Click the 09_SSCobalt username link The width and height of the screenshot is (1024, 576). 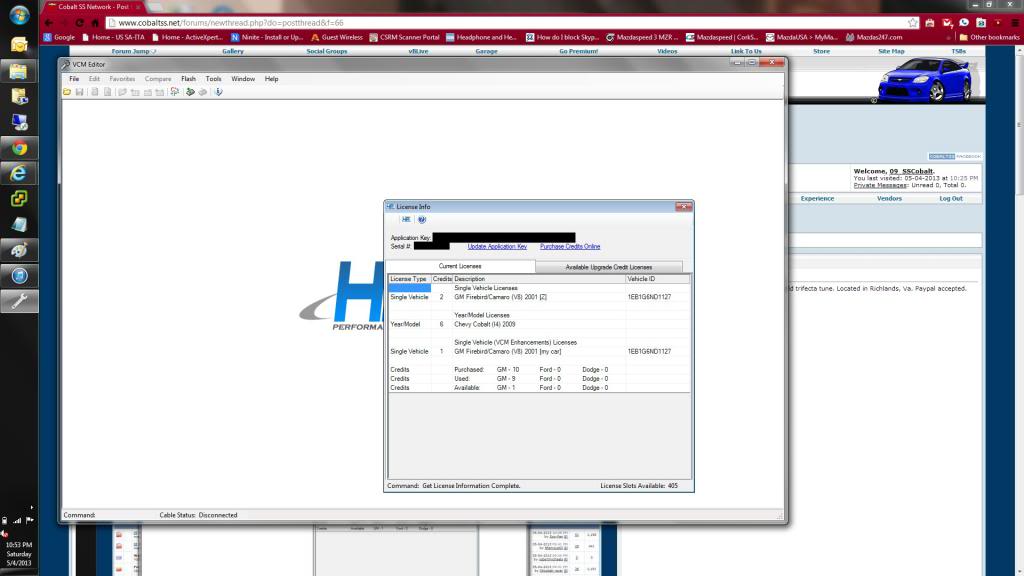[911, 171]
